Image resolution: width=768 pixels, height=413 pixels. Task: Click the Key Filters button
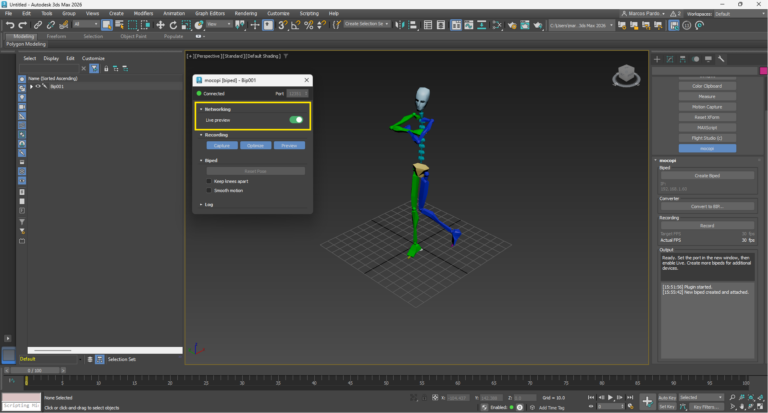click(x=705, y=407)
